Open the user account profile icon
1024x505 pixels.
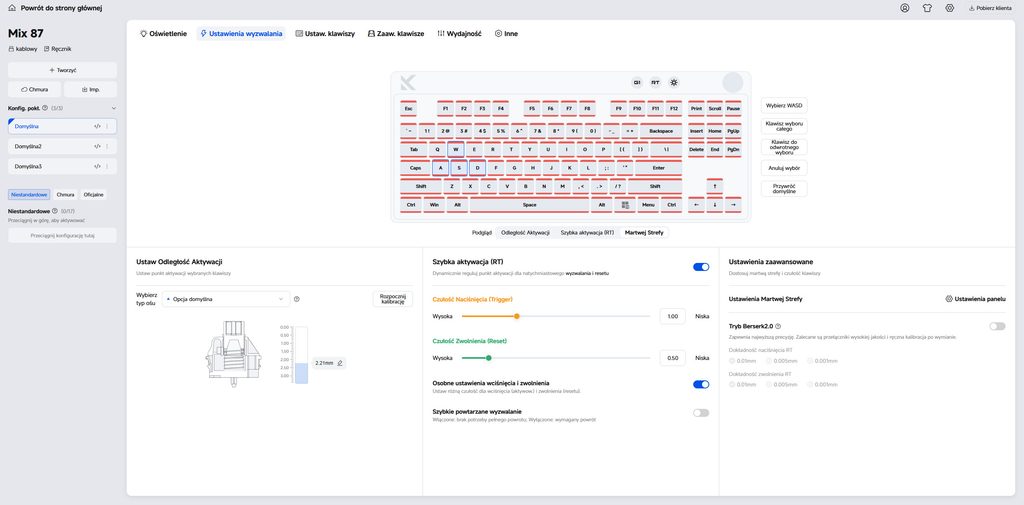(x=904, y=8)
